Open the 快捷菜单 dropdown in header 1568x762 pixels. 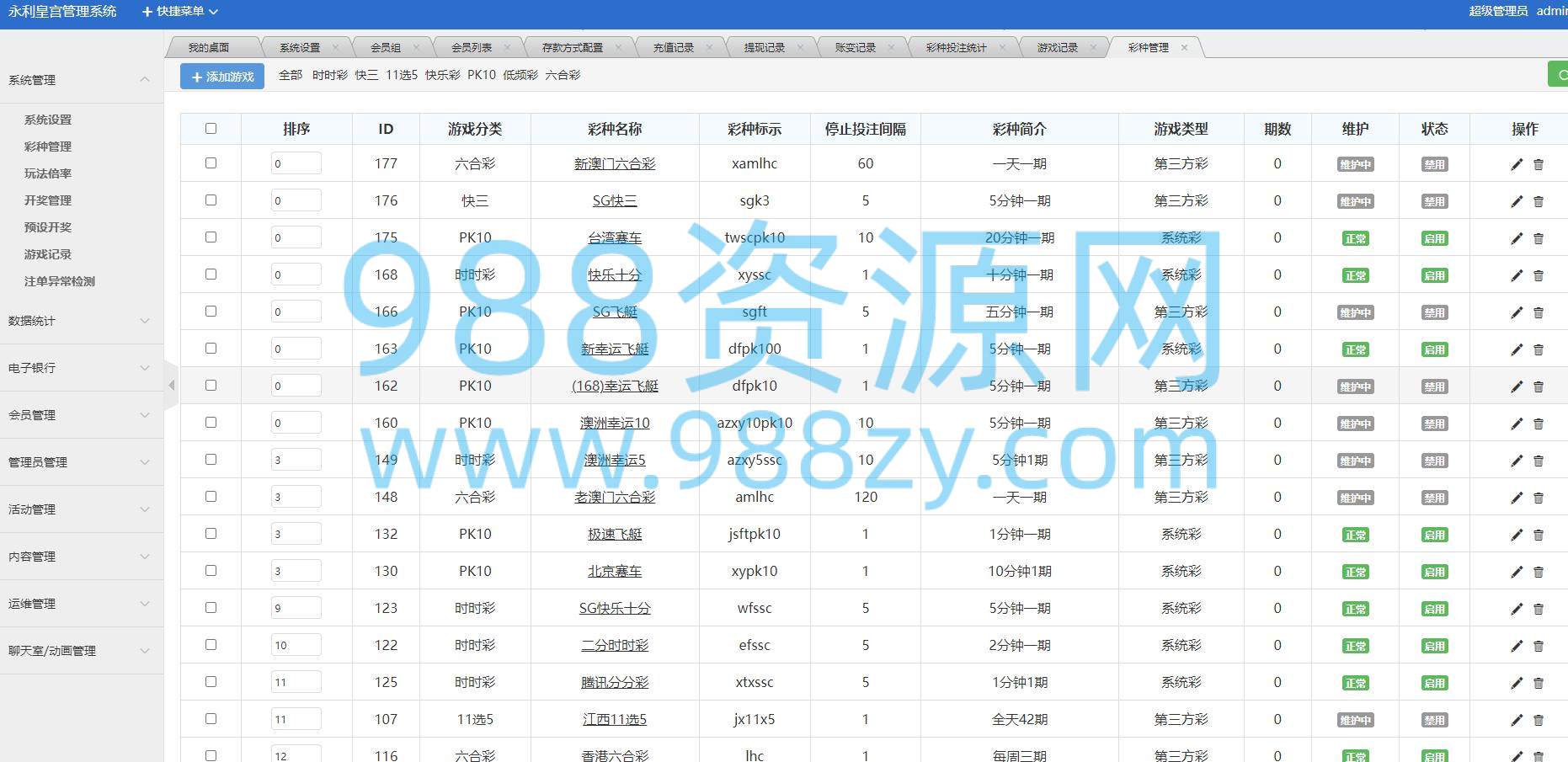click(180, 12)
